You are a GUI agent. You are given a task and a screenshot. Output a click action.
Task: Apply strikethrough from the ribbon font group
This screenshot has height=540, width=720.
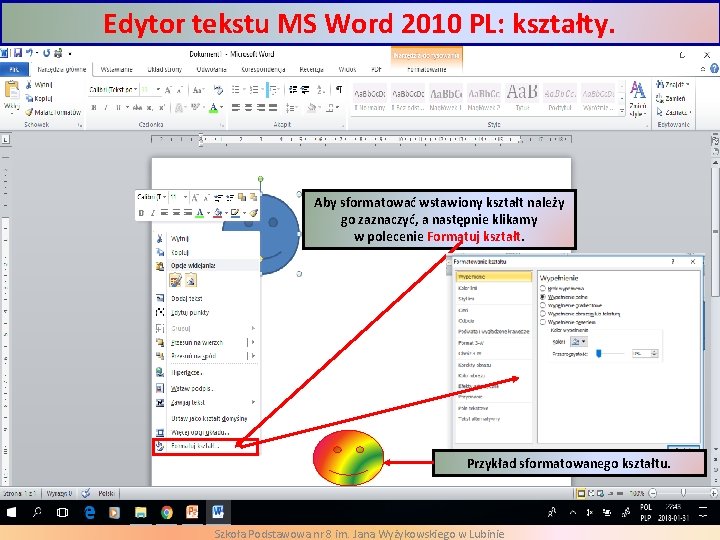pyautogui.click(x=137, y=107)
